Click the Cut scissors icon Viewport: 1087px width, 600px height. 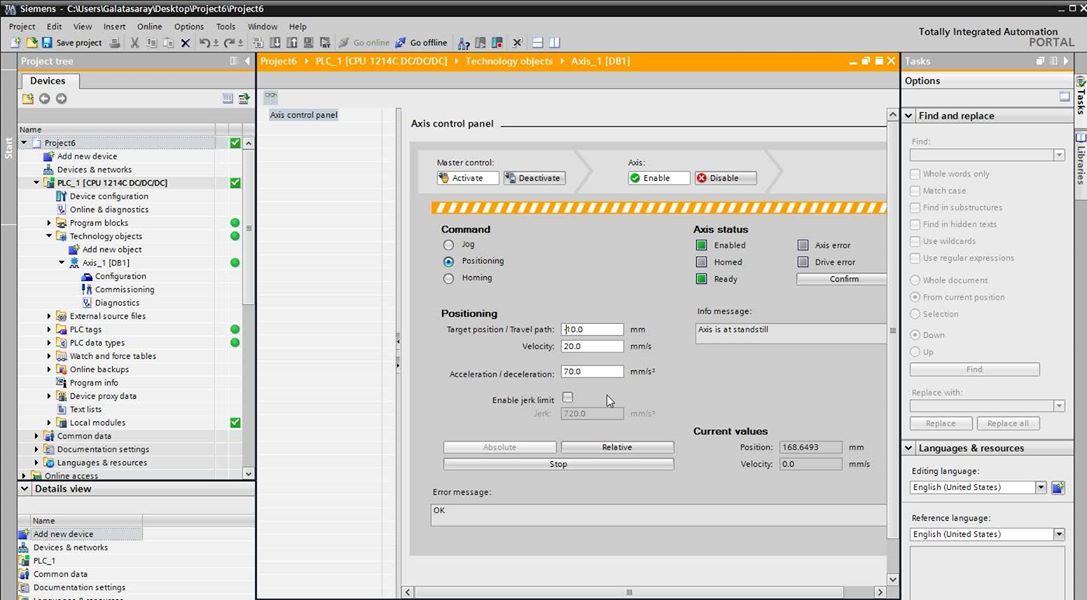134,42
